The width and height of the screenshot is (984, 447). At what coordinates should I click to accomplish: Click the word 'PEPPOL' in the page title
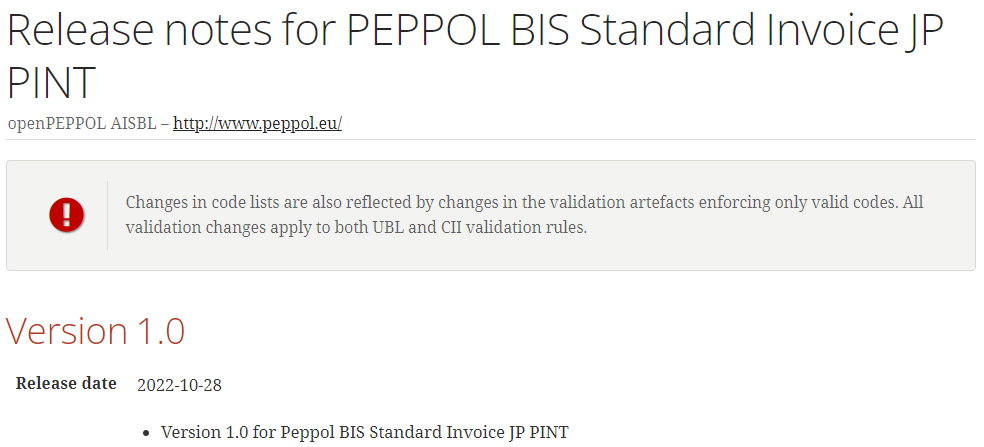424,30
